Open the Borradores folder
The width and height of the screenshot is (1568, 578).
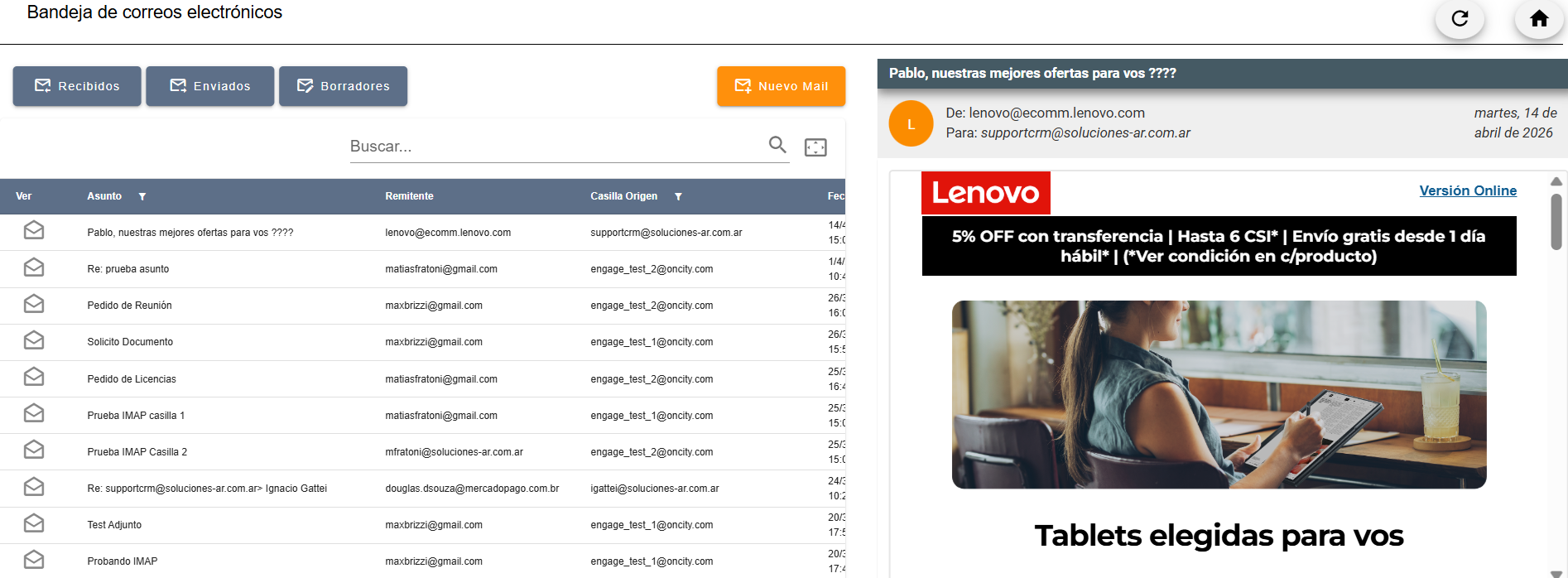coord(343,86)
